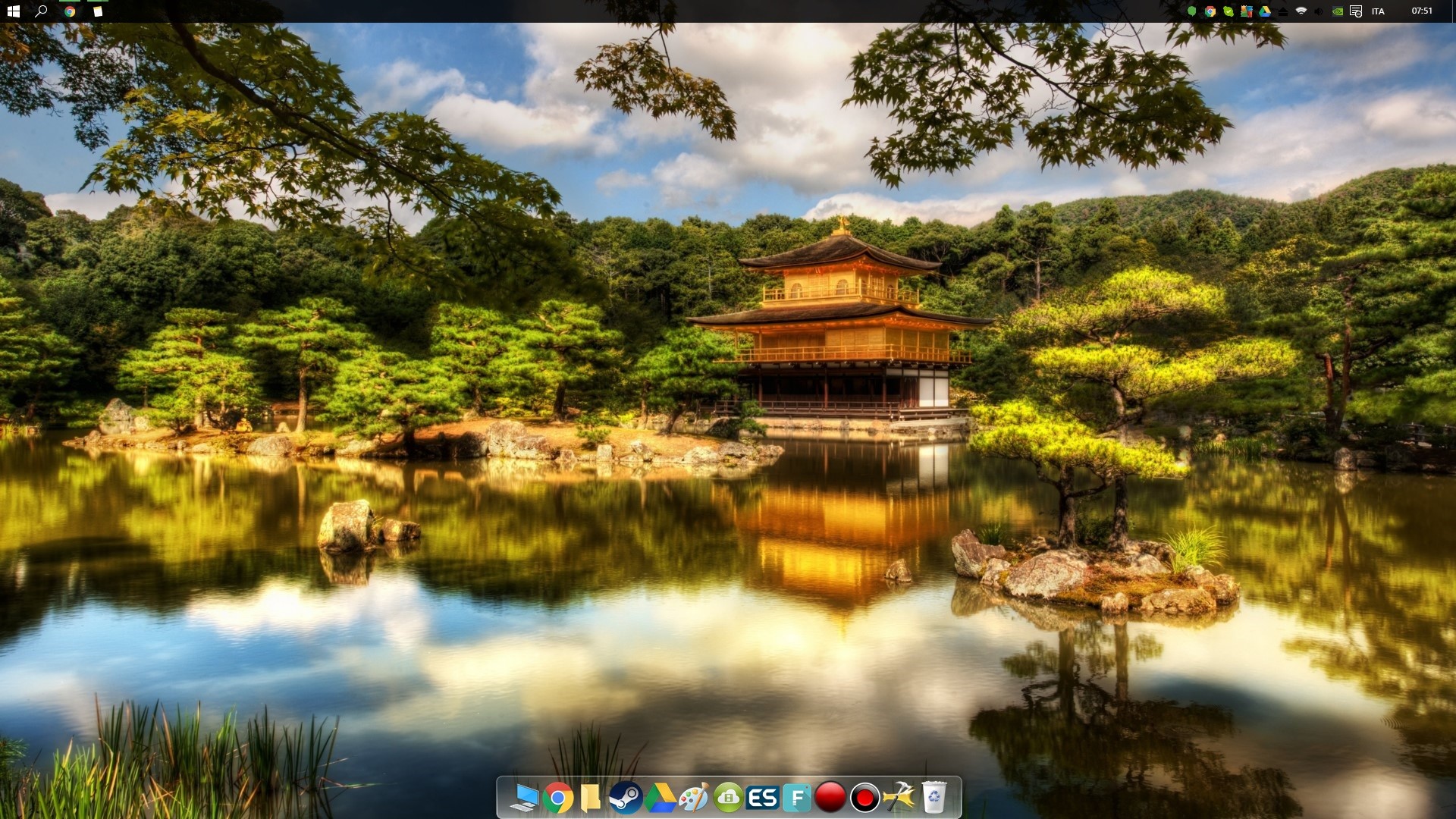Click the green Hangouts tray icon

(1192, 11)
